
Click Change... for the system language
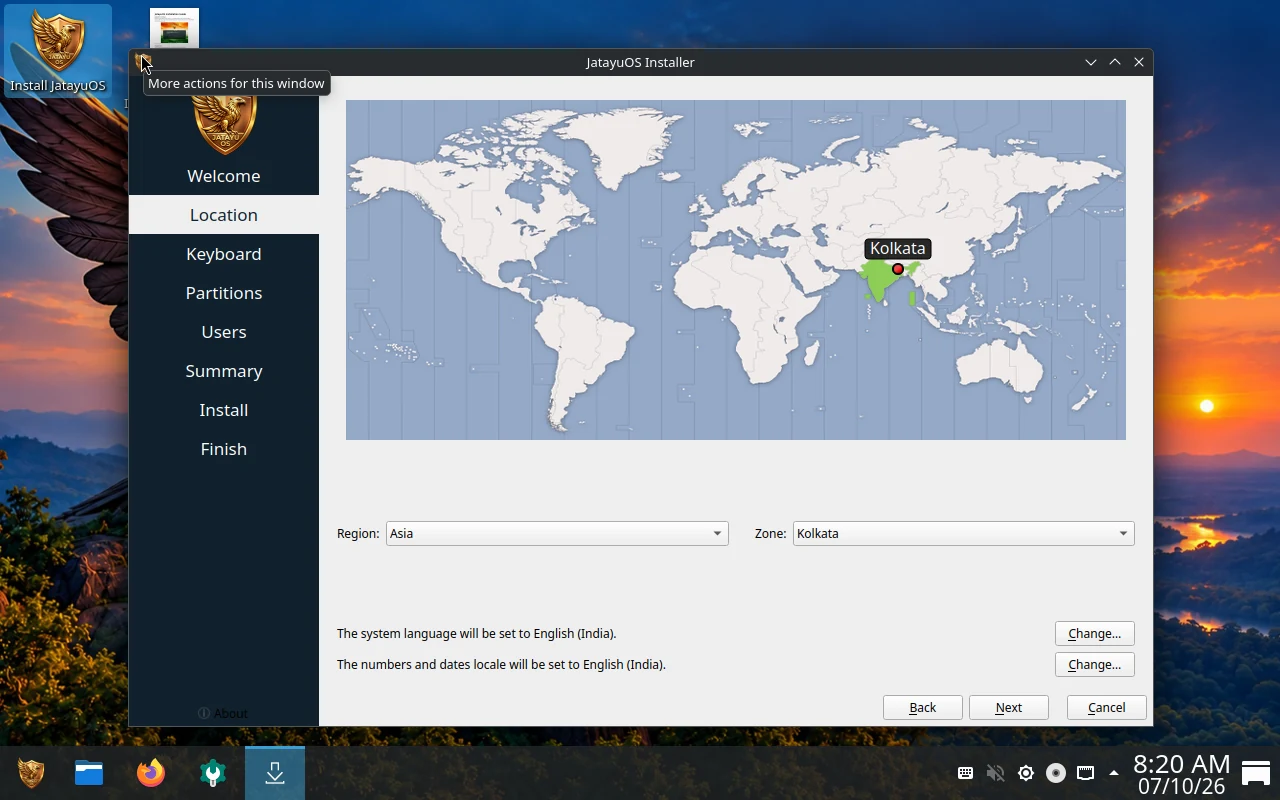click(1095, 633)
